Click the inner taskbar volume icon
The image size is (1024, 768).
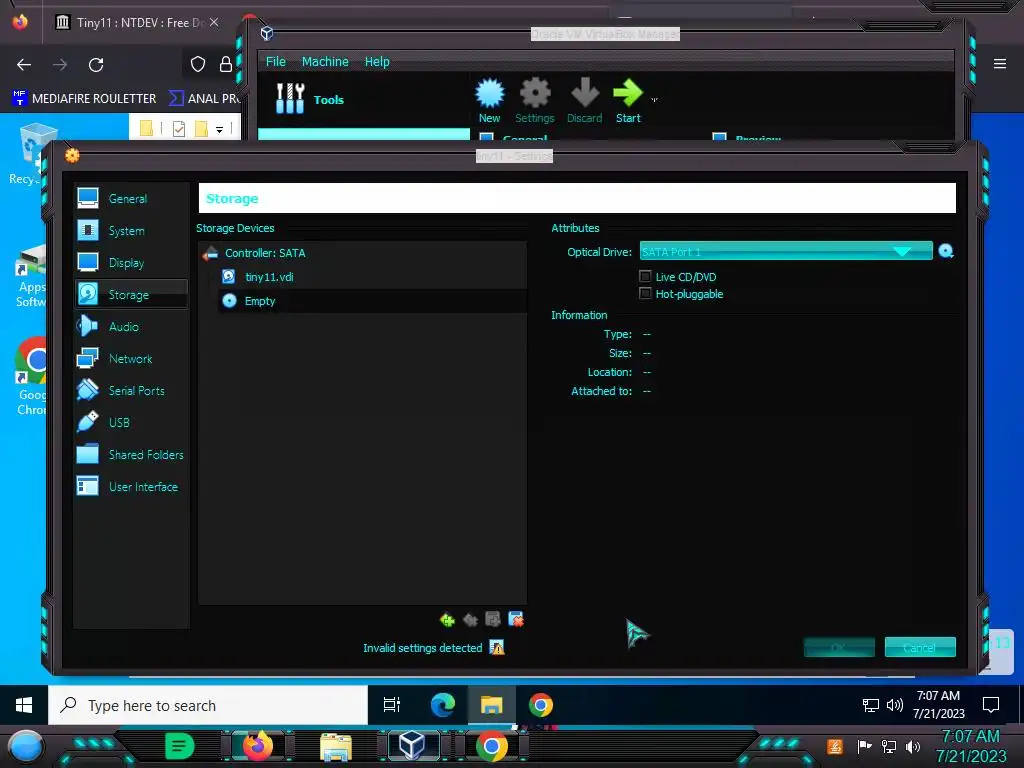pos(895,705)
